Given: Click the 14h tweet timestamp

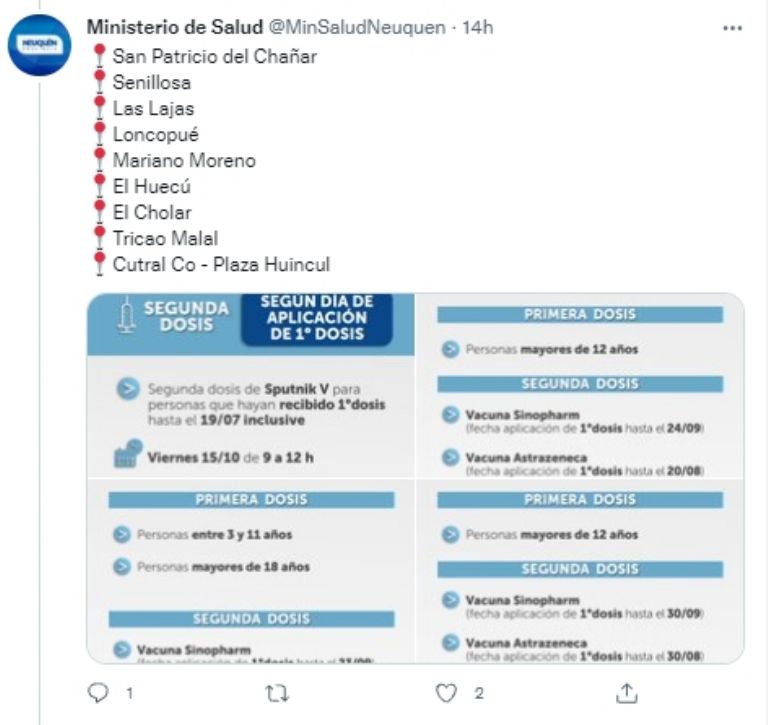Looking at the screenshot, I should (478, 27).
